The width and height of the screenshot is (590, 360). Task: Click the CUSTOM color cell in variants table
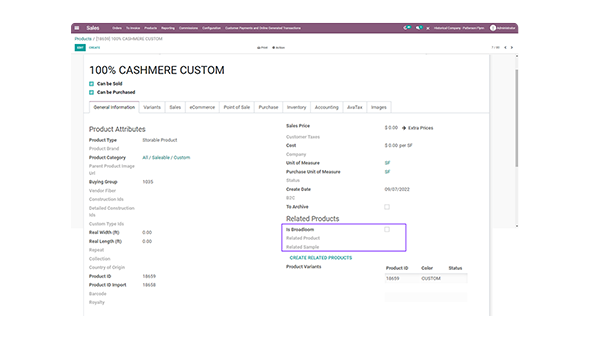pyautogui.click(x=431, y=278)
